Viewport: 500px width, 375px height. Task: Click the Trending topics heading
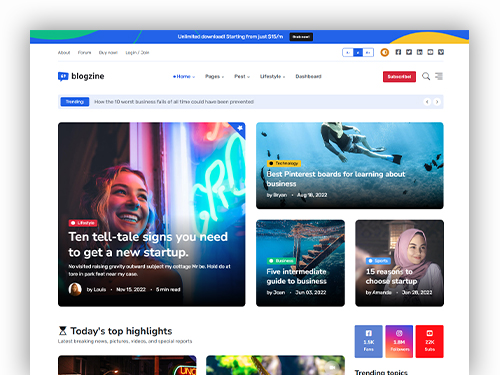pyautogui.click(x=381, y=372)
